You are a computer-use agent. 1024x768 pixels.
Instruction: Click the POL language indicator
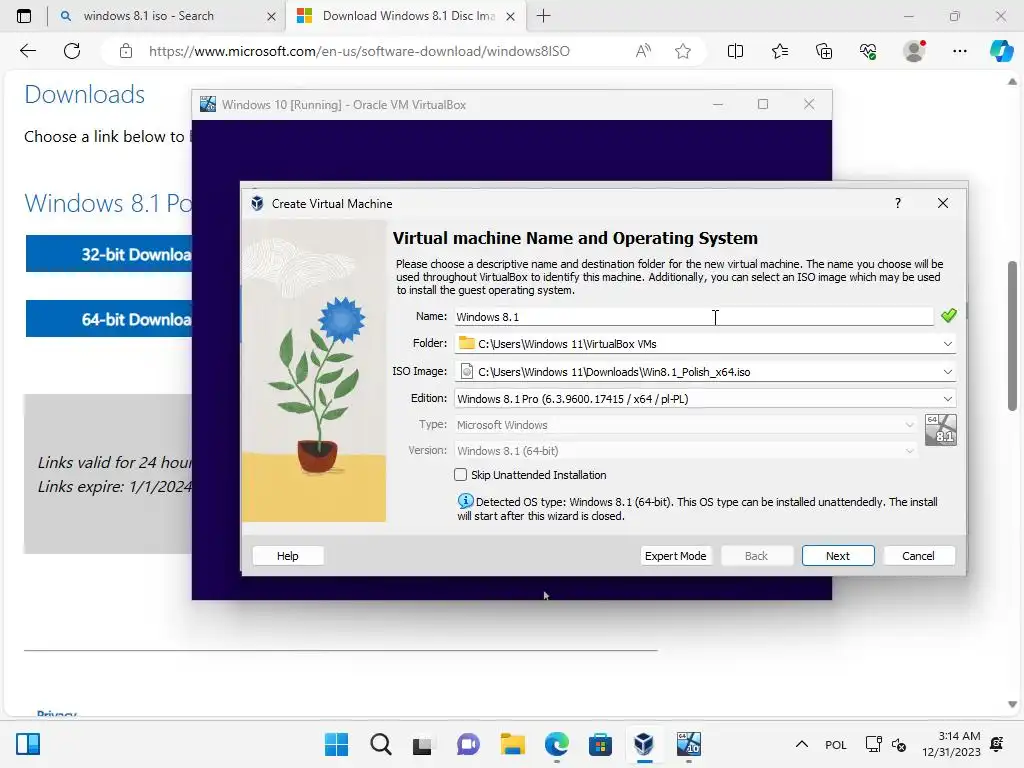[x=835, y=744]
